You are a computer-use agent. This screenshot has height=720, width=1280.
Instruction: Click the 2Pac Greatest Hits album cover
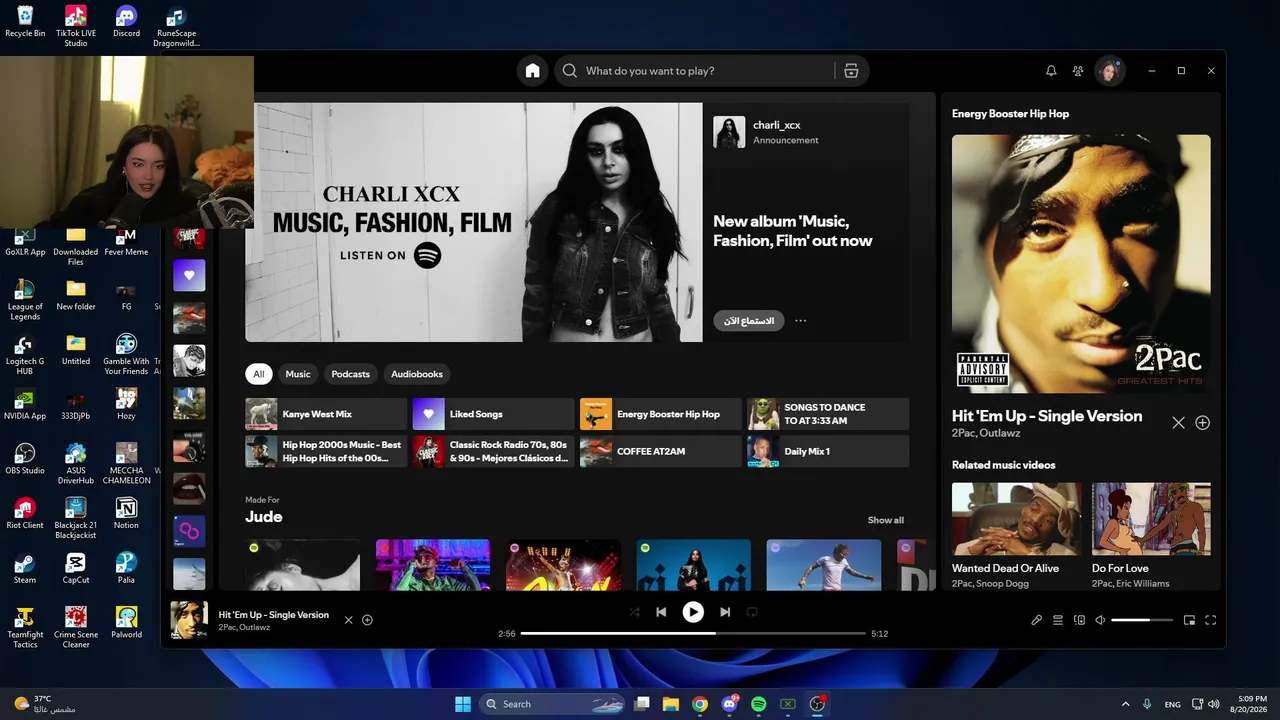(x=1081, y=264)
